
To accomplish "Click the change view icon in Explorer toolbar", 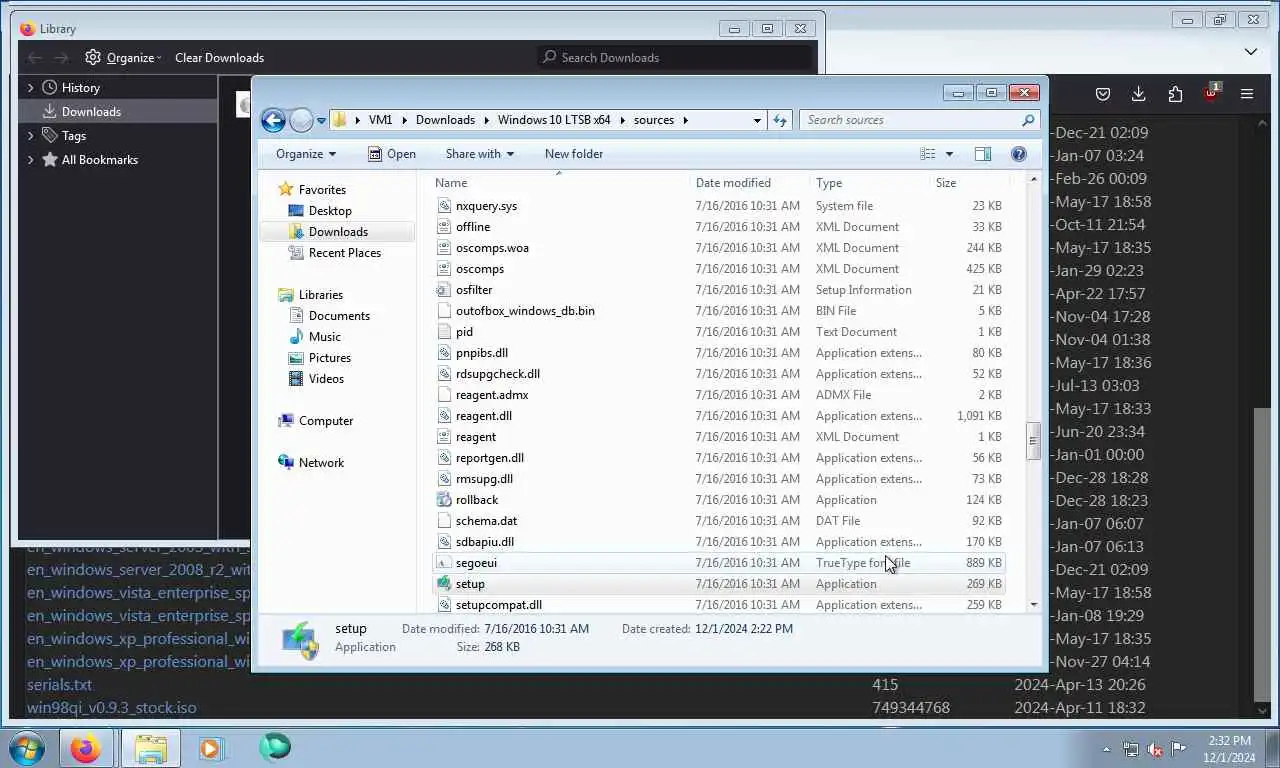I will pyautogui.click(x=928, y=154).
